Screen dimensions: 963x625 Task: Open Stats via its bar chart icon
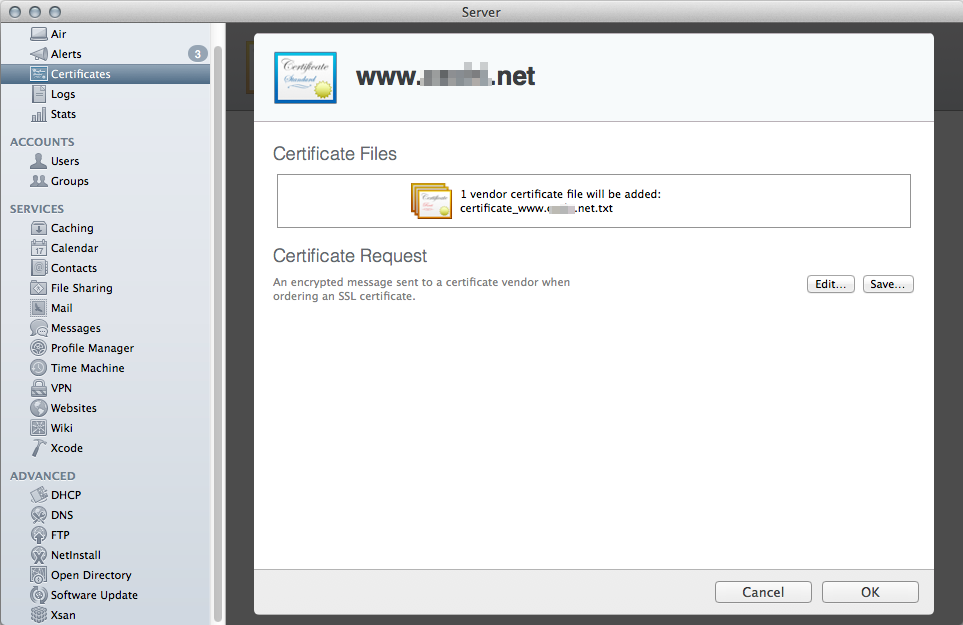pos(39,114)
